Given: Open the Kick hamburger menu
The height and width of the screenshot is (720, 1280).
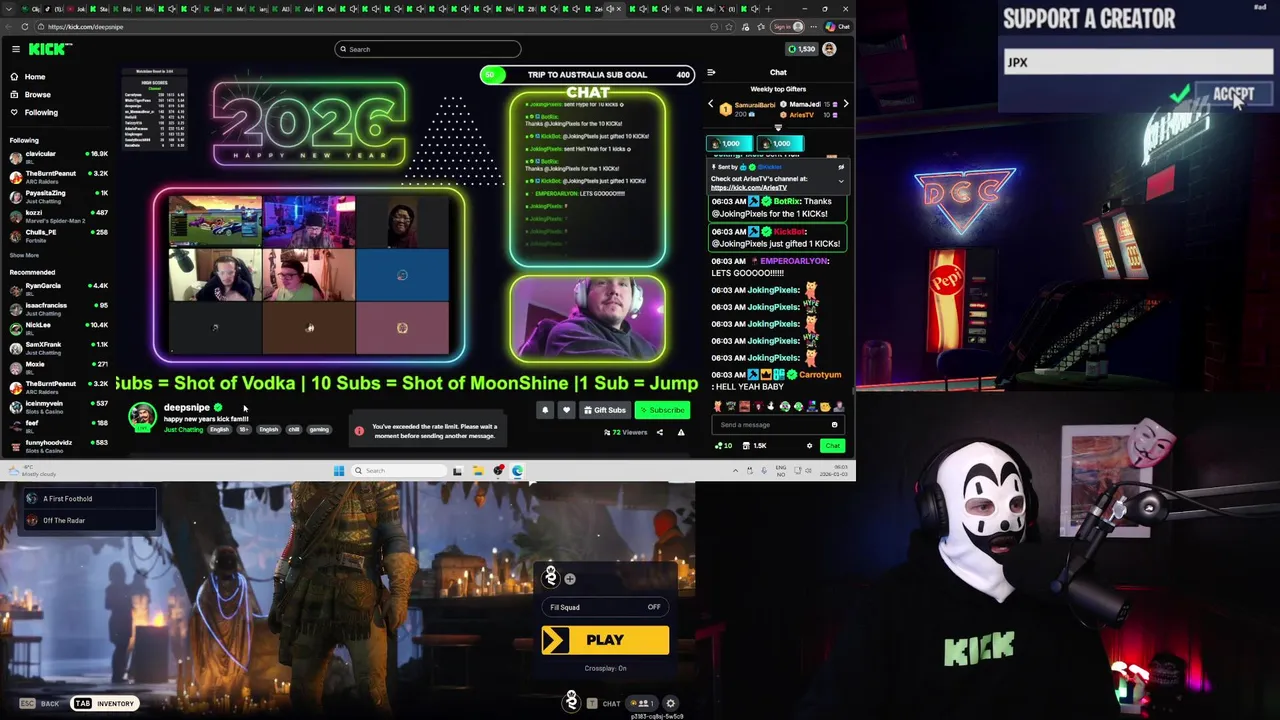Looking at the screenshot, I should click(16, 49).
